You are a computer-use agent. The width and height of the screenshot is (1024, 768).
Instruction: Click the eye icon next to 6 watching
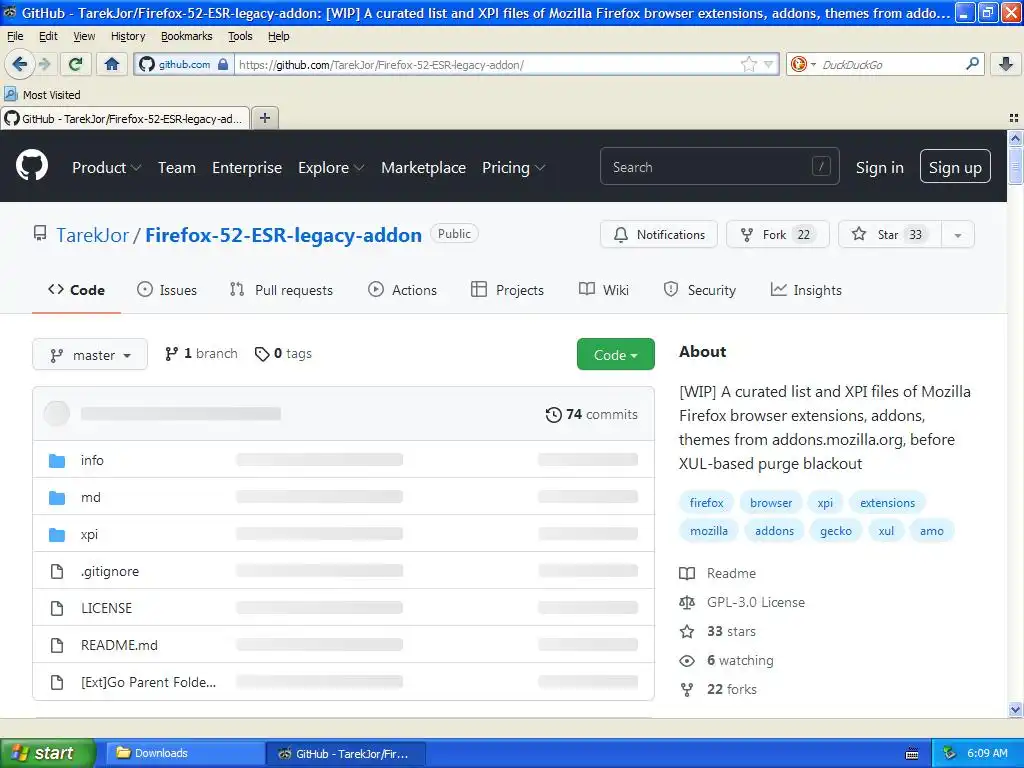[687, 661]
